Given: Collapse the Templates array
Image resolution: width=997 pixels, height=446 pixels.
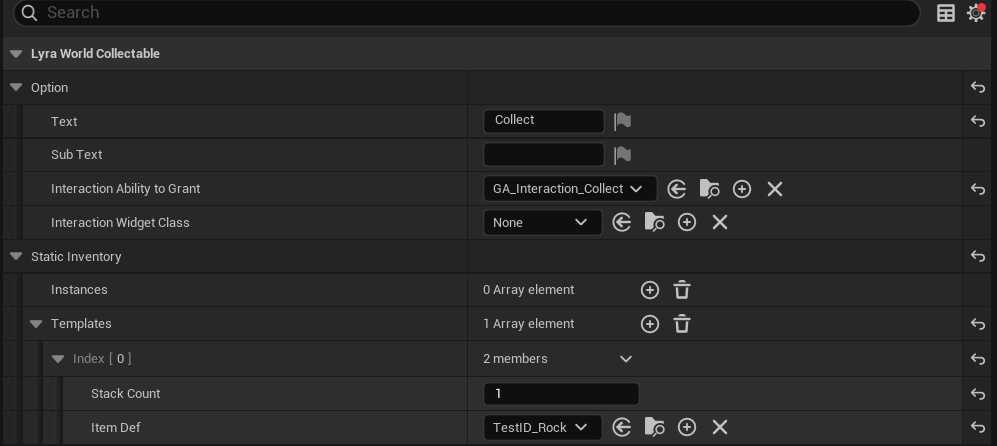Looking at the screenshot, I should 36,324.
